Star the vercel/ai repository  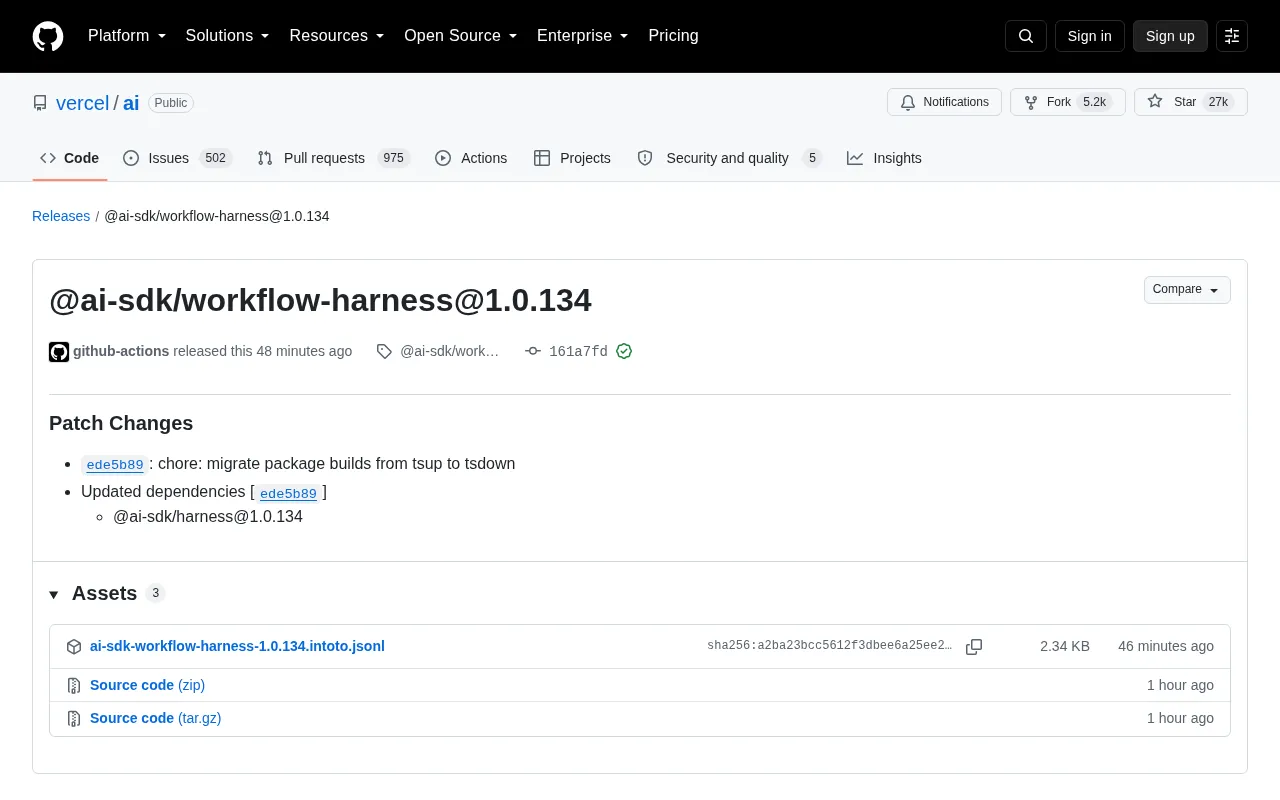coord(1191,102)
